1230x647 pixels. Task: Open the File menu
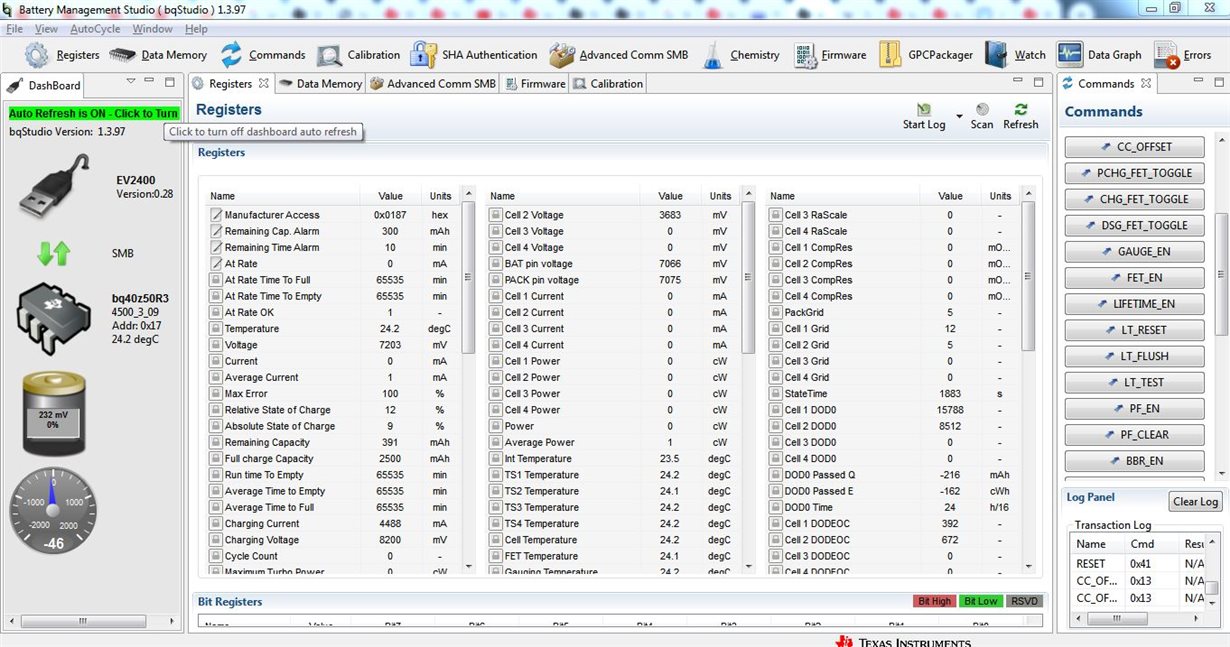pyautogui.click(x=15, y=29)
